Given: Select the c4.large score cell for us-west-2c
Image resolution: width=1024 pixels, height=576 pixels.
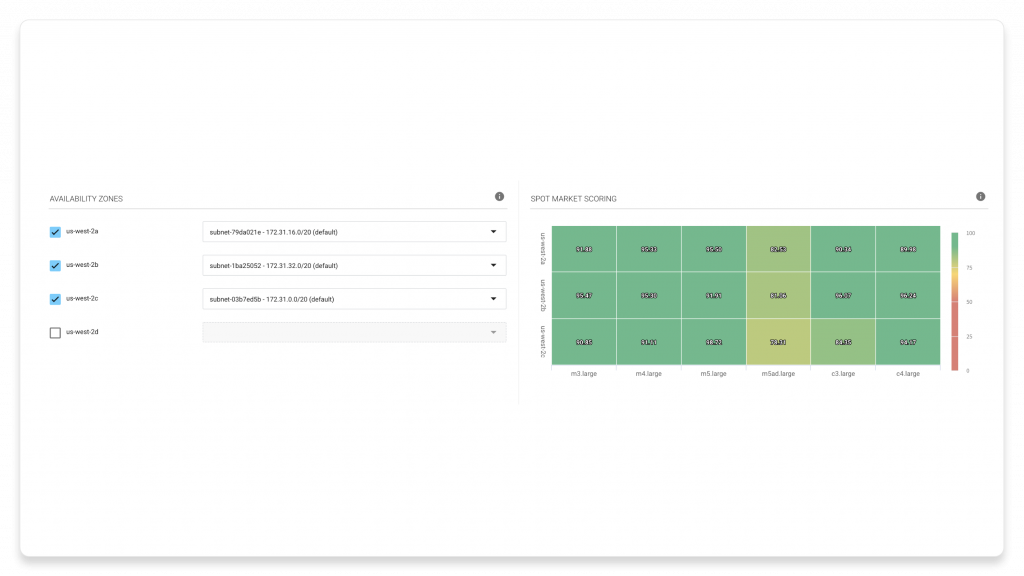Looking at the screenshot, I should 908,342.
